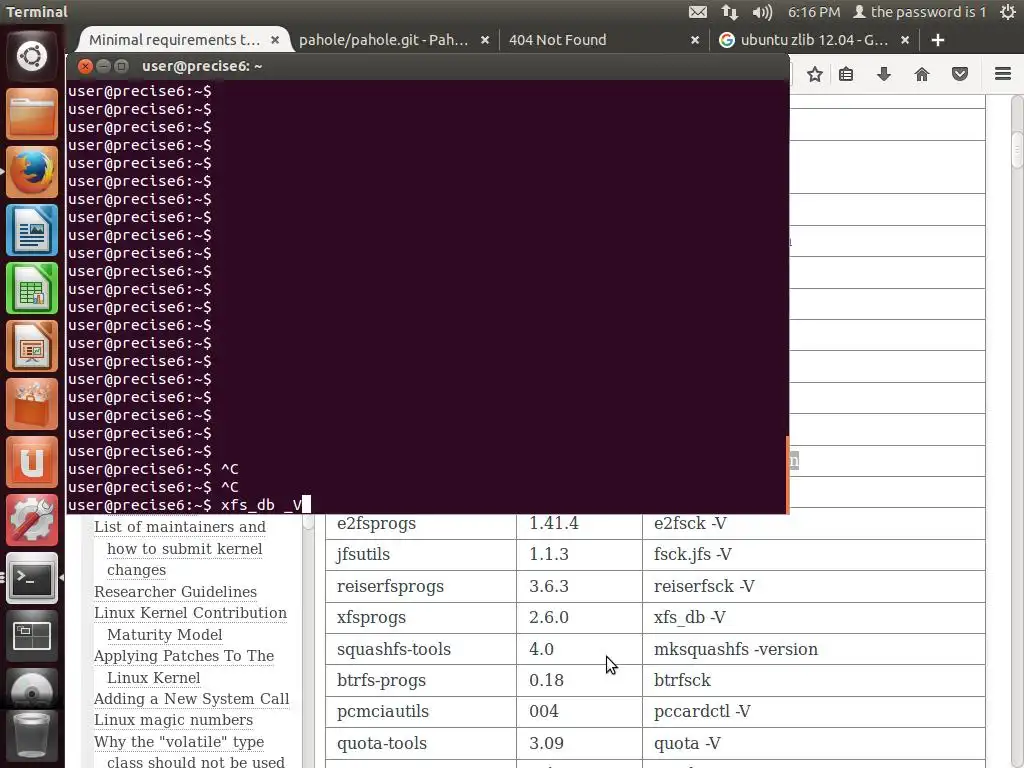Click the 'xfs_db -V' command cell
The image size is (1024, 768).
point(814,617)
